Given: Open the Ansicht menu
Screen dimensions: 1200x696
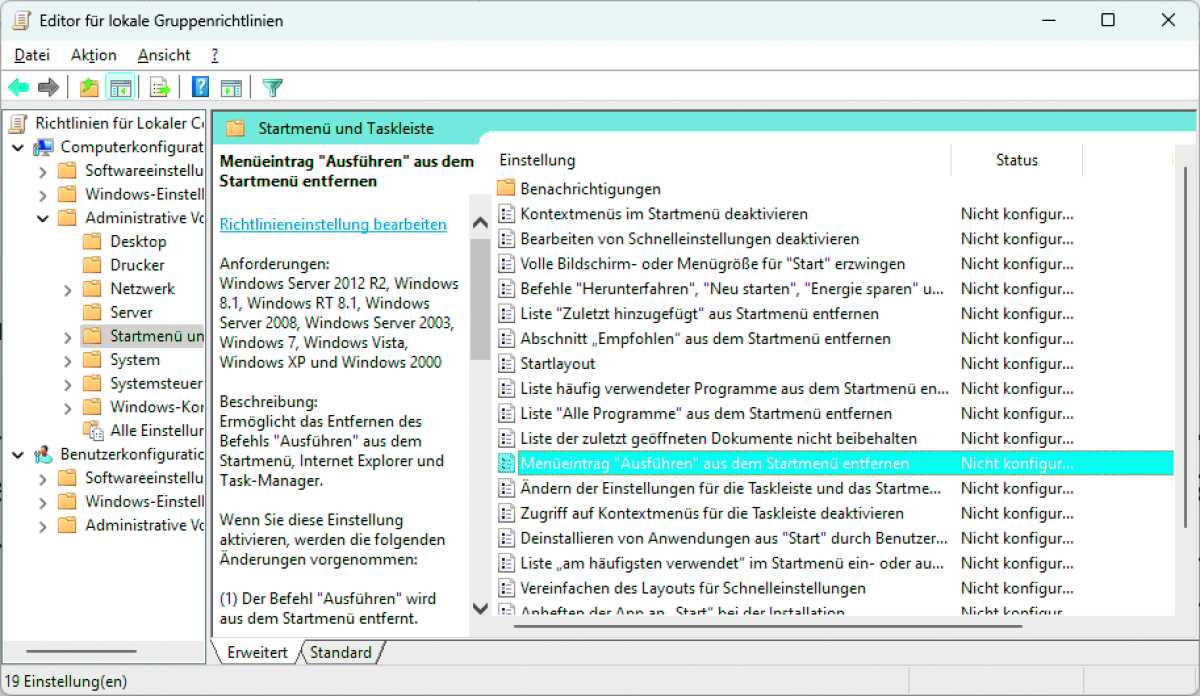Looking at the screenshot, I should point(164,55).
